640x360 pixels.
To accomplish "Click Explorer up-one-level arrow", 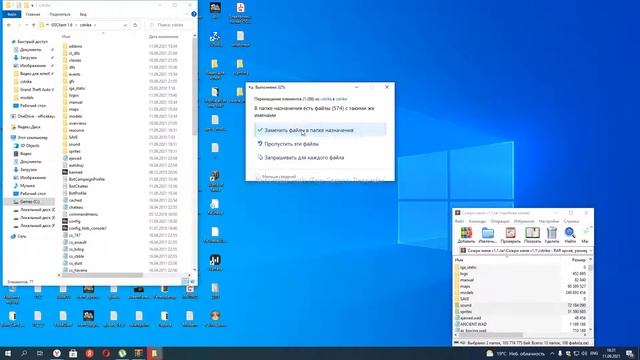I will (33, 25).
